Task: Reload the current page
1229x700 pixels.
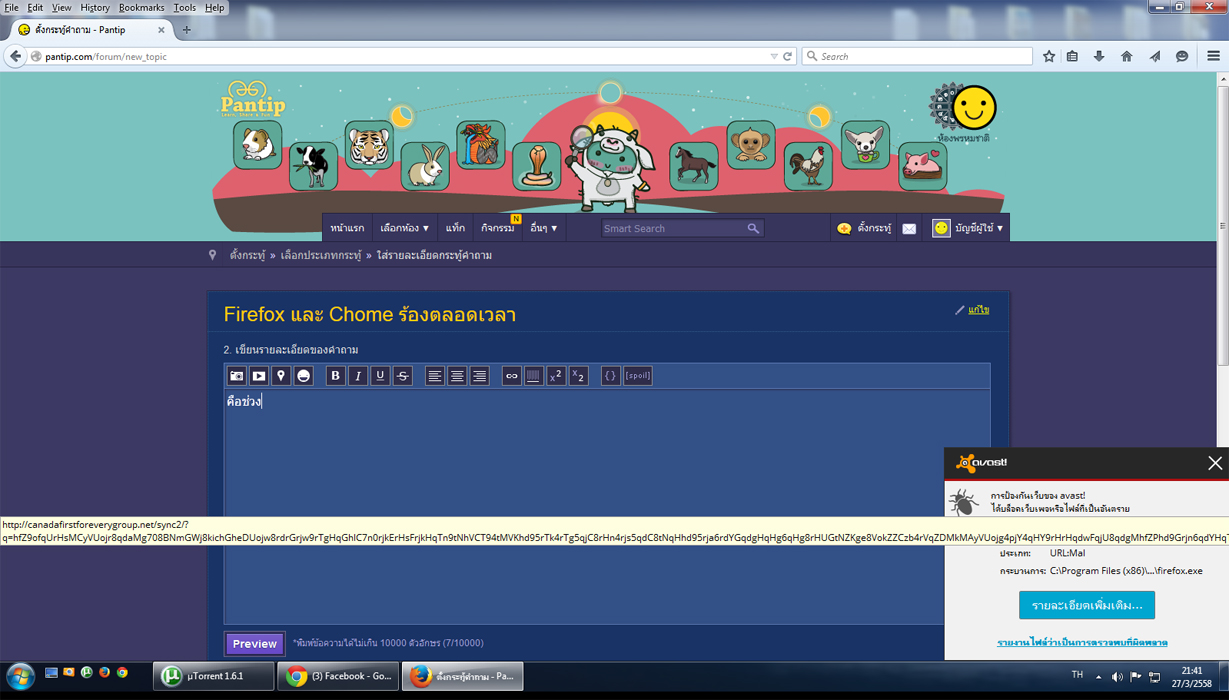Action: click(787, 56)
